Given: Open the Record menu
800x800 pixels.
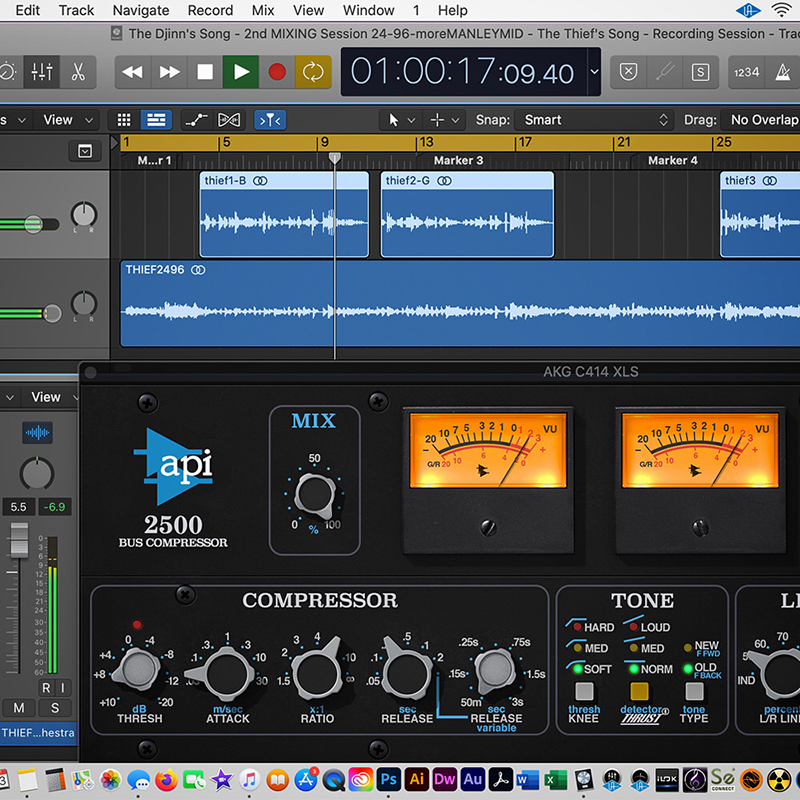Looking at the screenshot, I should coord(210,10).
